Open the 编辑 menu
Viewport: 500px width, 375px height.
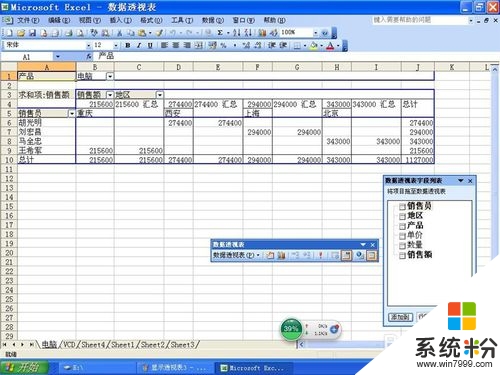59,20
